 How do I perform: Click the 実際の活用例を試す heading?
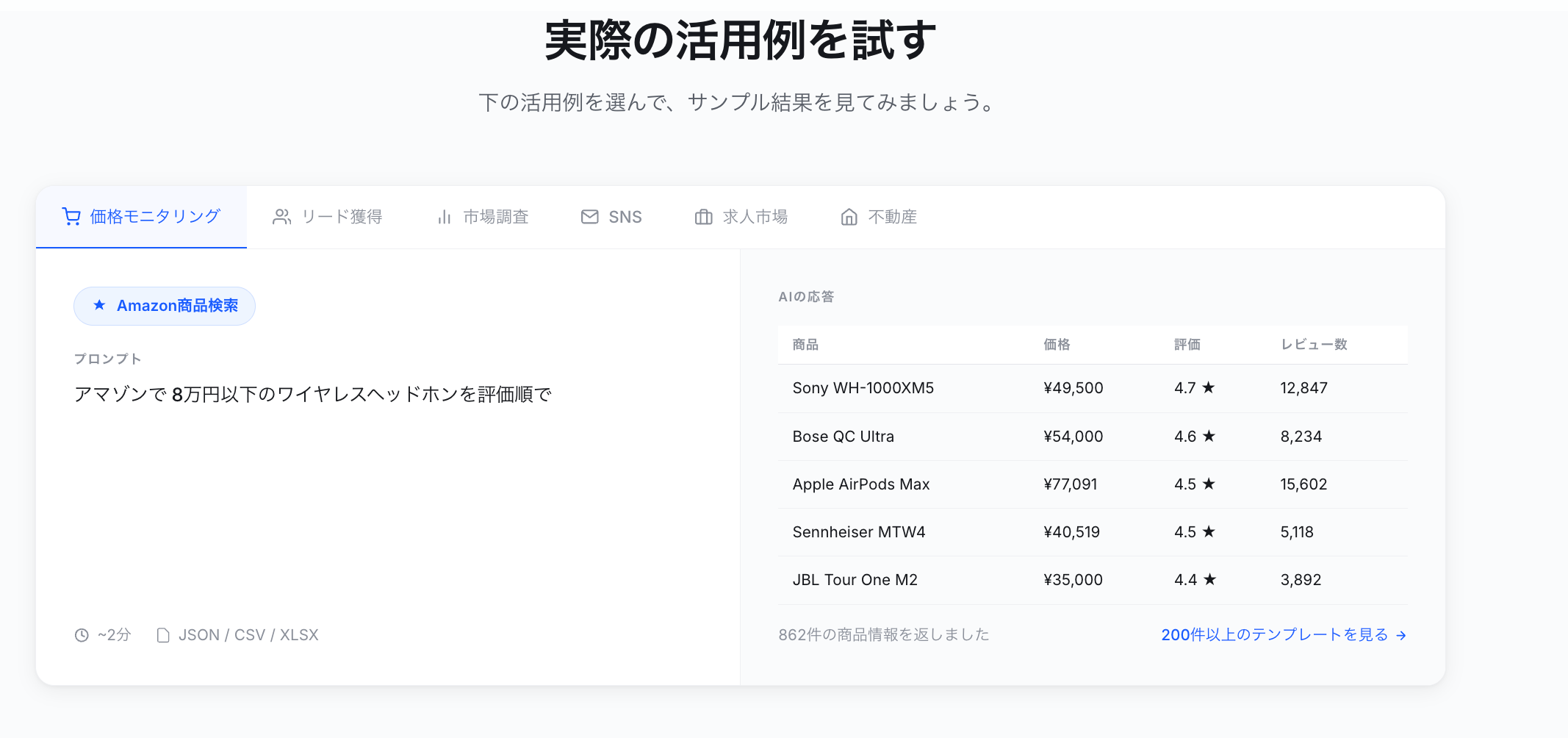click(x=740, y=40)
